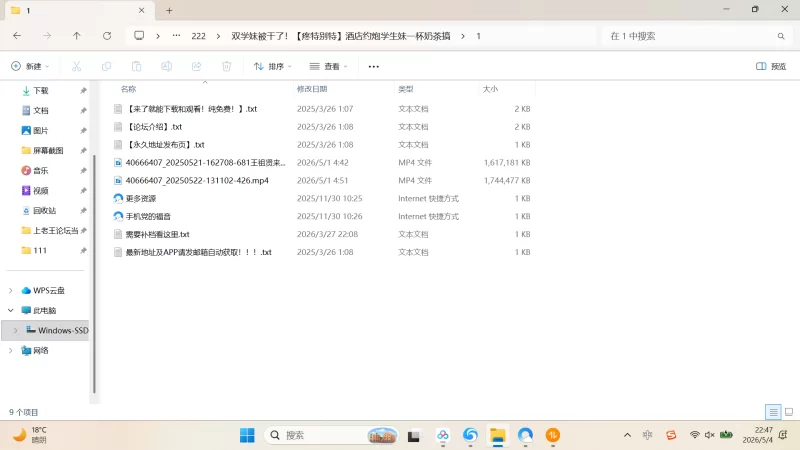Expand the WPS云盘 tree node
Screen dimensions: 800x450
point(11,290)
